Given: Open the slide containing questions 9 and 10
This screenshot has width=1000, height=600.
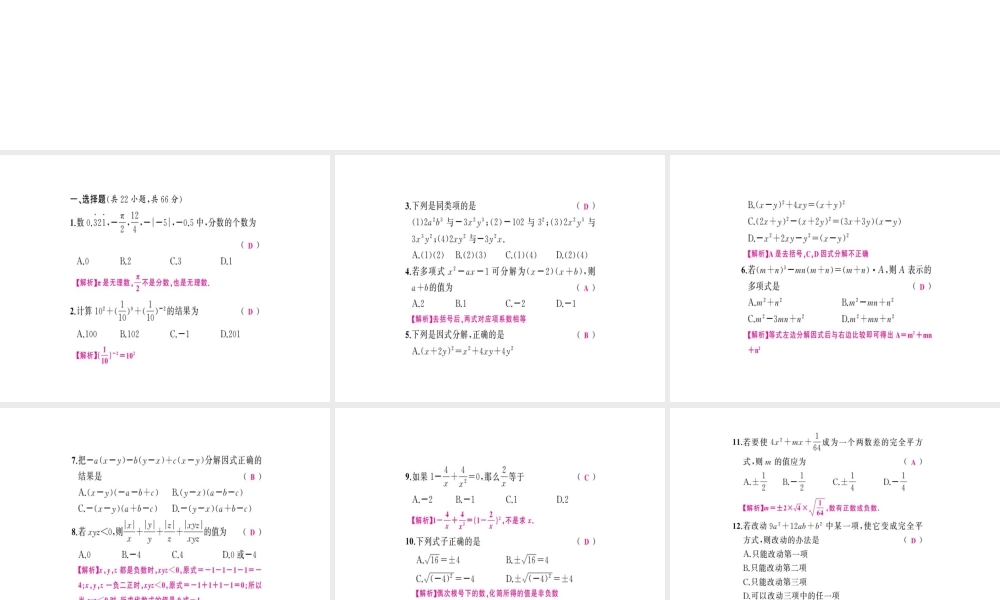Looking at the screenshot, I should 499,504.
